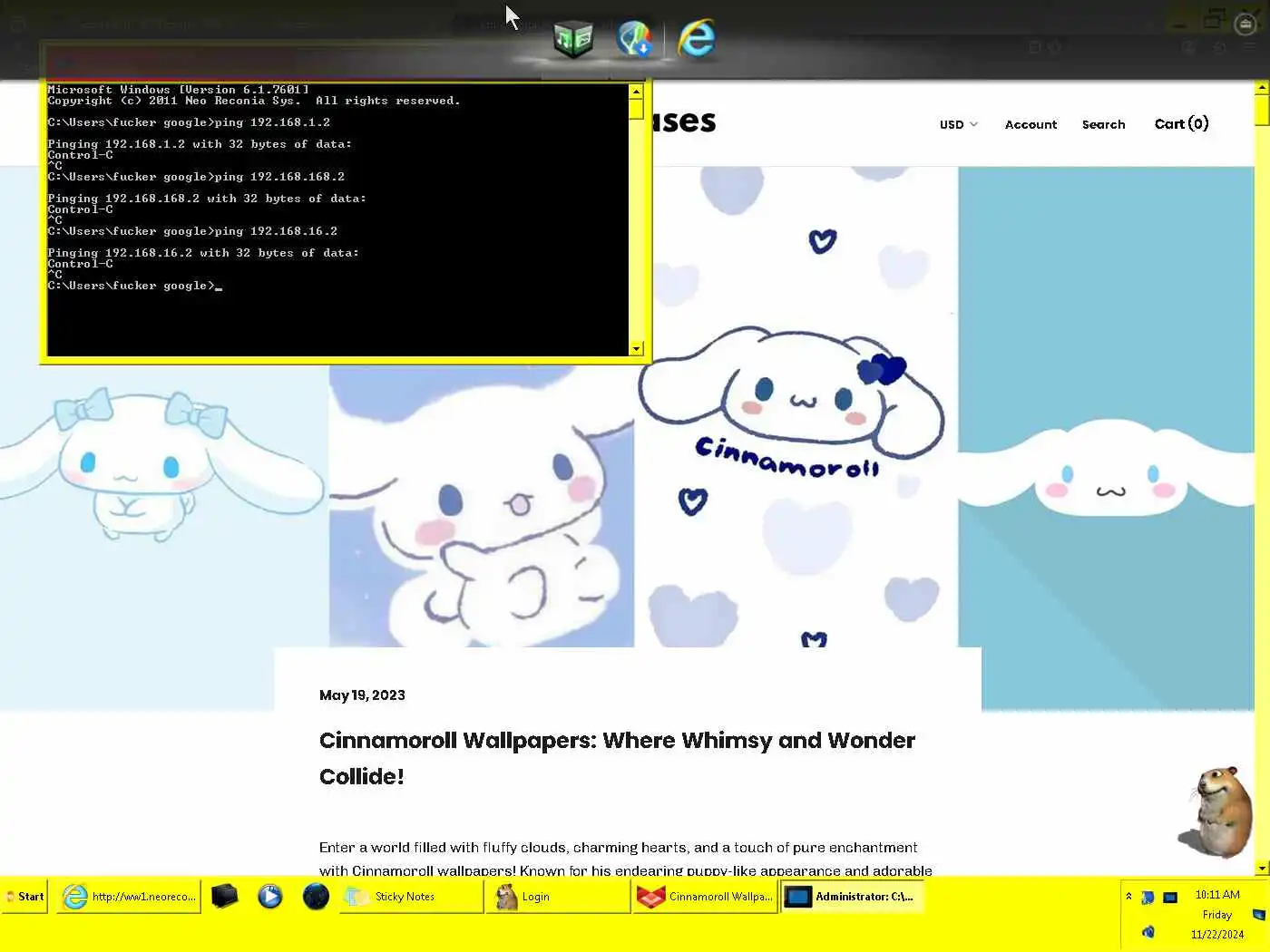Click the browser page scrollbar down arrow

click(x=1262, y=868)
